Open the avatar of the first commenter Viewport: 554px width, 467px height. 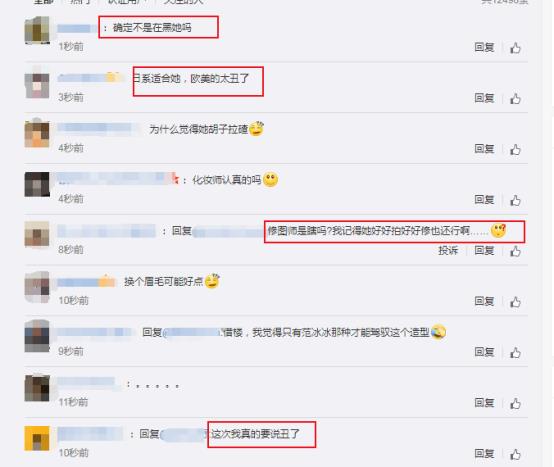coord(37,30)
